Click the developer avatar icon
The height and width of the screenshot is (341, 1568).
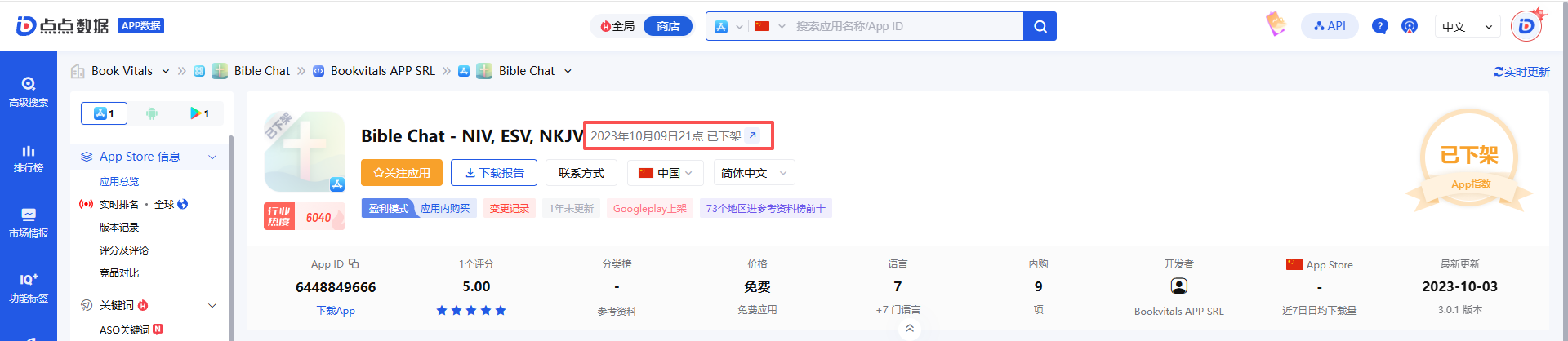click(x=1178, y=286)
